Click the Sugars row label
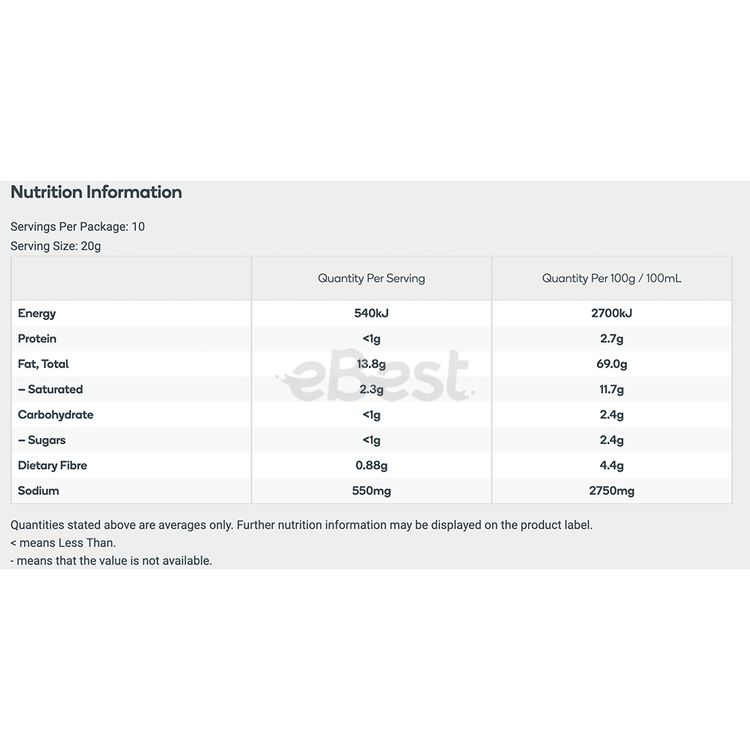 (x=42, y=440)
